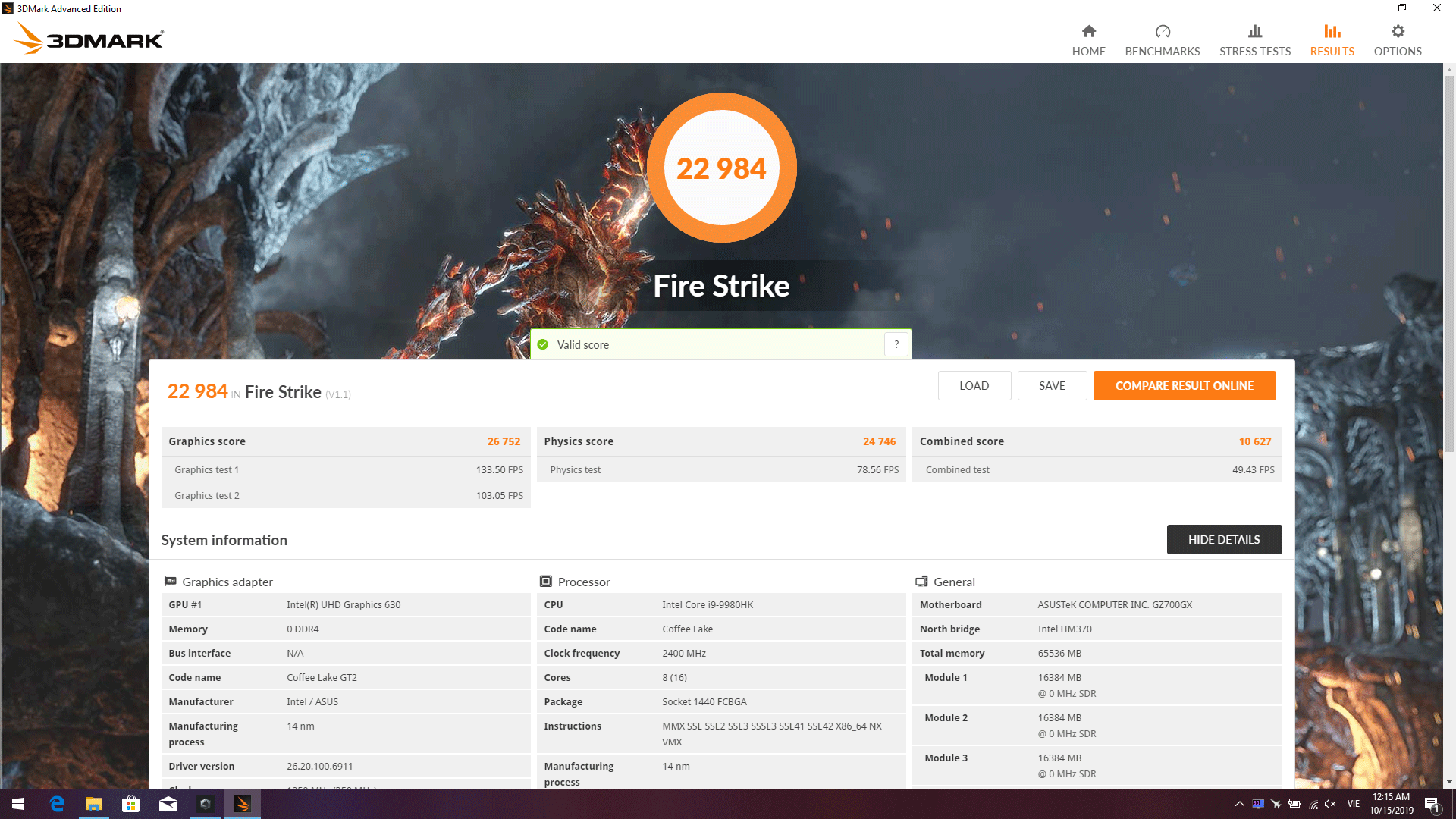The width and height of the screenshot is (1456, 819).
Task: Click the vertical scrollbar thumb
Action: [1449, 263]
